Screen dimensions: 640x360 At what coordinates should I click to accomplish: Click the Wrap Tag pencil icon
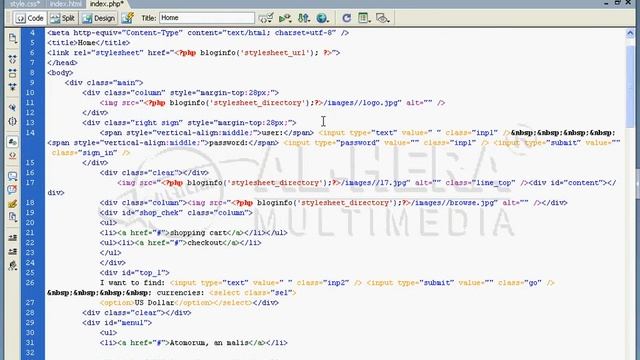point(13,204)
